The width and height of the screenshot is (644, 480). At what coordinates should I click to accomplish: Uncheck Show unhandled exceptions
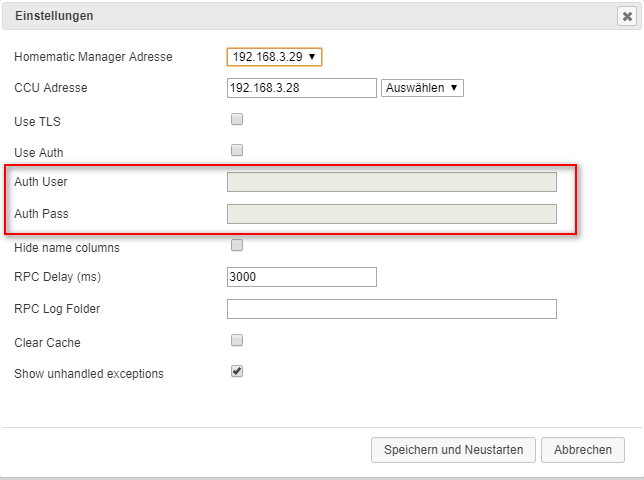click(237, 371)
